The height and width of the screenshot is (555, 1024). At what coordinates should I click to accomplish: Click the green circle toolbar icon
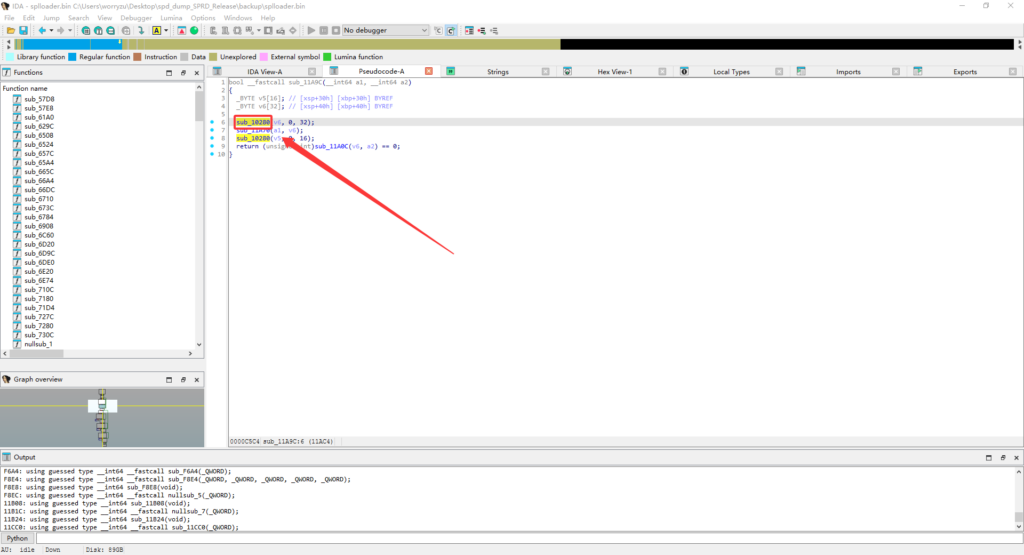point(194,31)
